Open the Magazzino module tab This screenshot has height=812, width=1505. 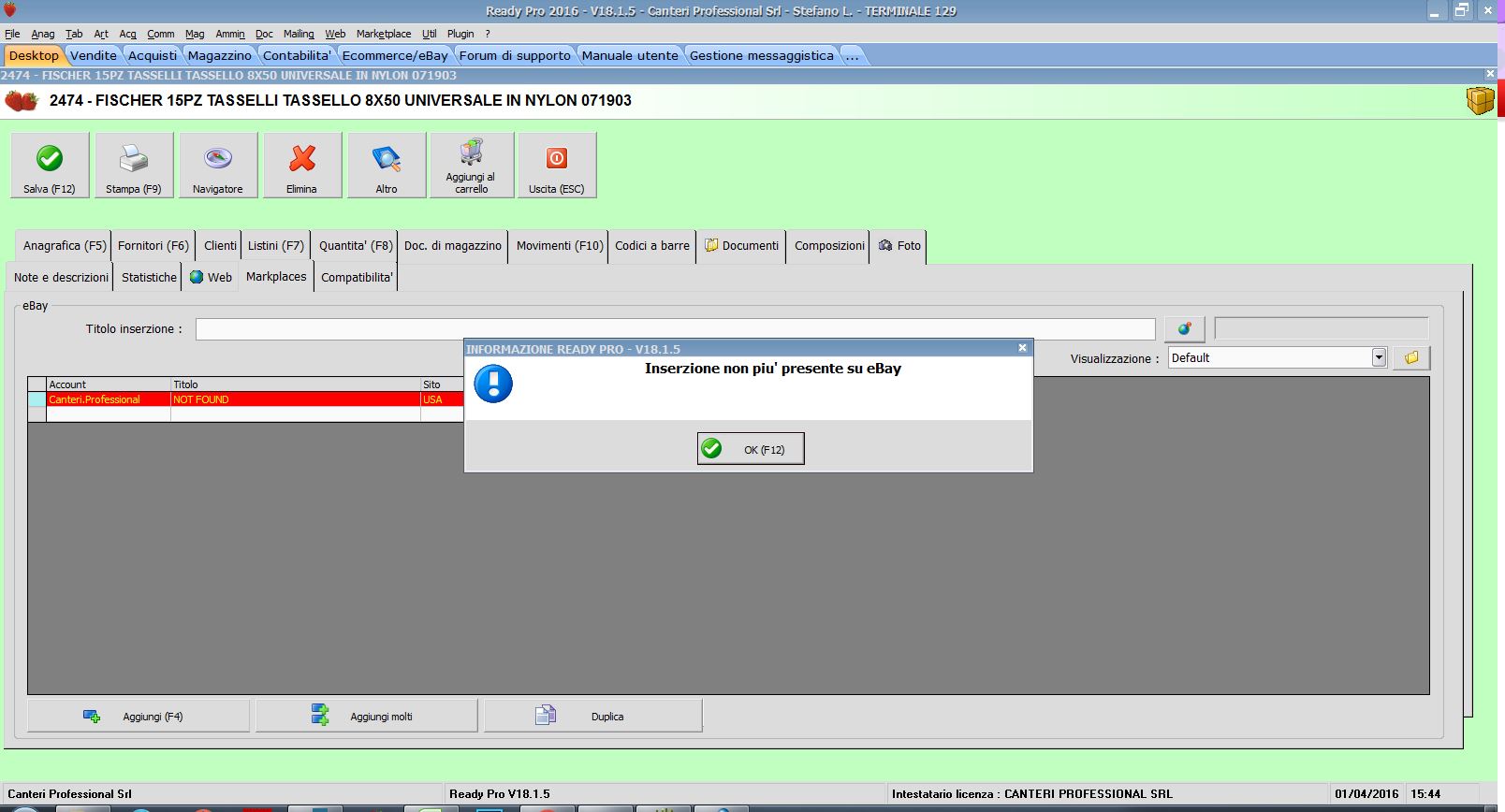(x=220, y=56)
